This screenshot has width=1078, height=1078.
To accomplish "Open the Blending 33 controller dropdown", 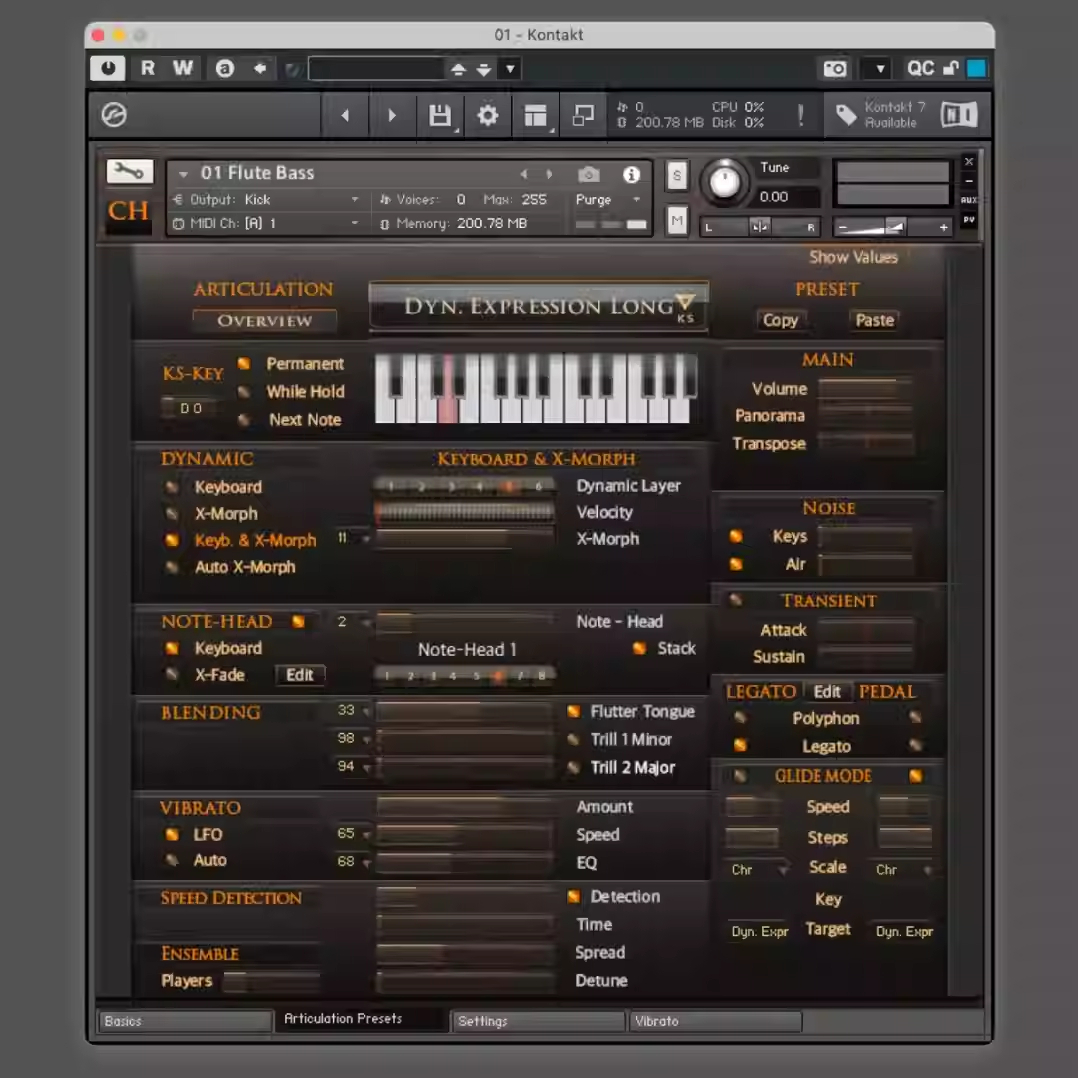I will tap(353, 710).
